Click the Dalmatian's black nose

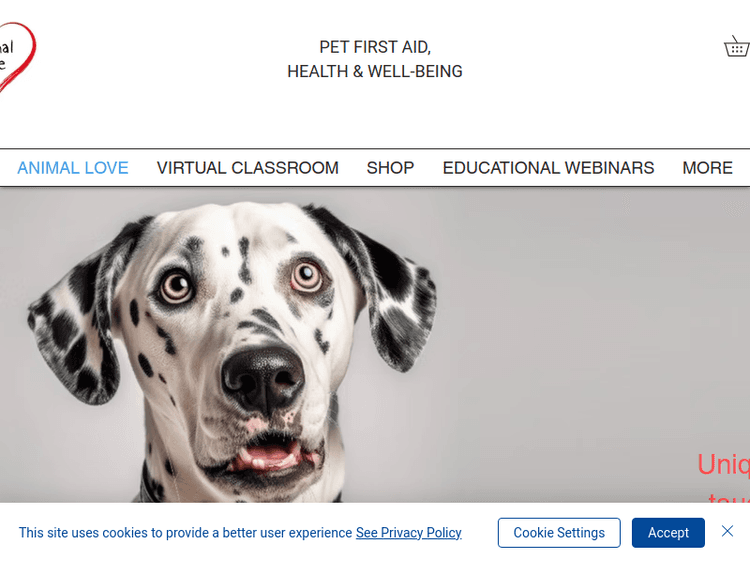coord(263,378)
